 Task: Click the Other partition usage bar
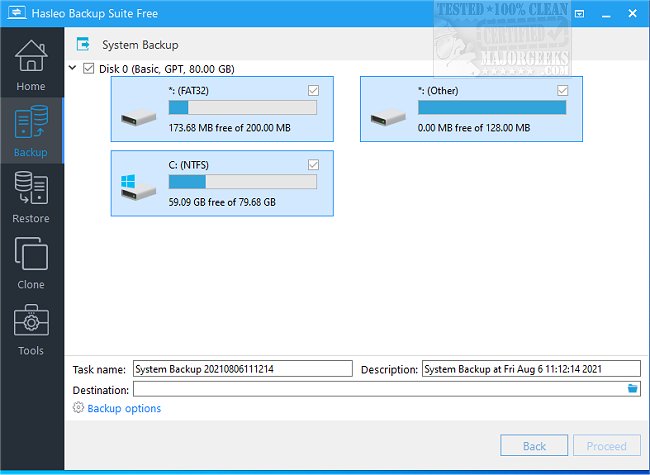pyautogui.click(x=492, y=107)
